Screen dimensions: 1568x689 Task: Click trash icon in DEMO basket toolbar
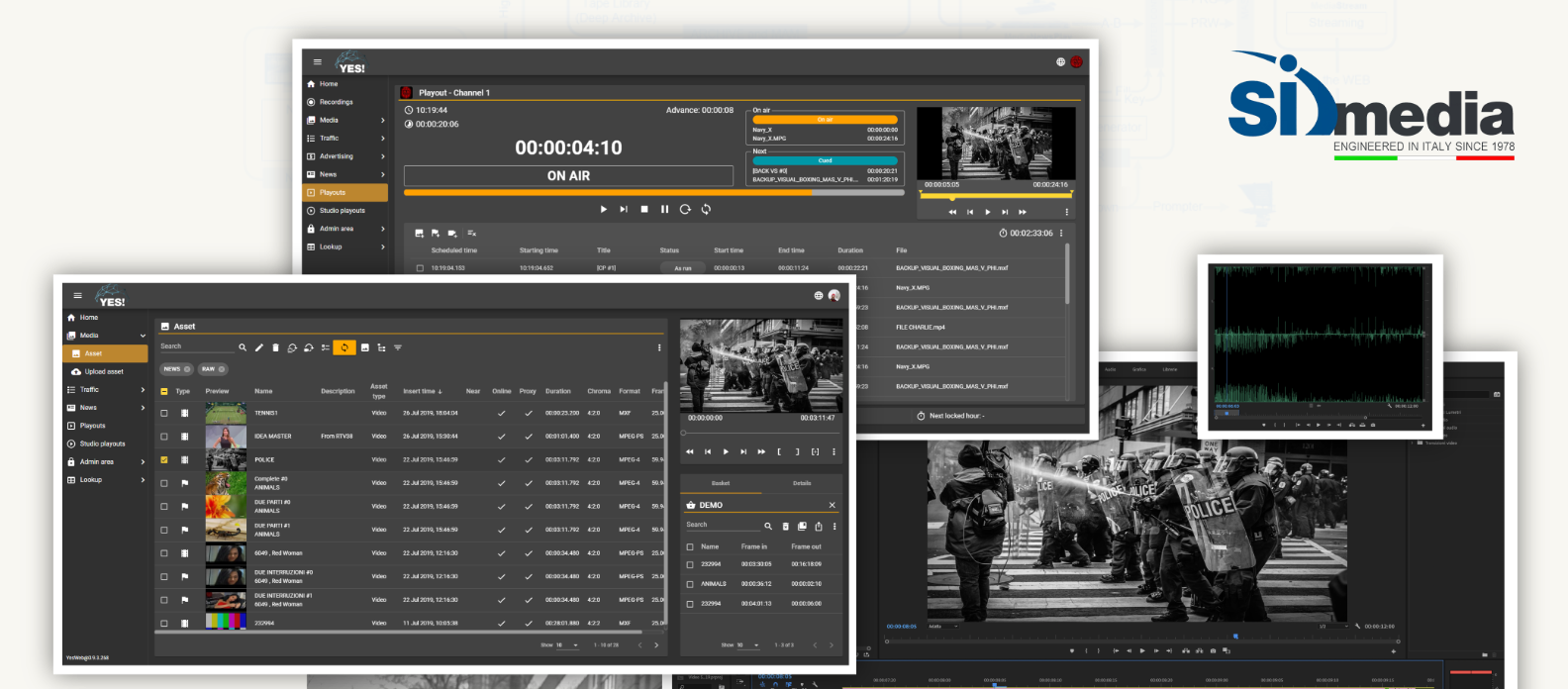tap(786, 526)
